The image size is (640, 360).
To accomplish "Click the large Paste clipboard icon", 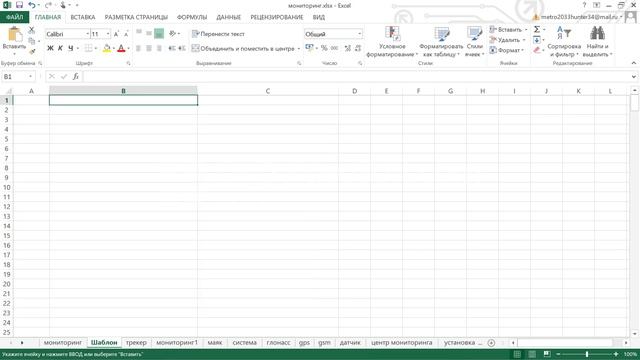I will pyautogui.click(x=15, y=34).
